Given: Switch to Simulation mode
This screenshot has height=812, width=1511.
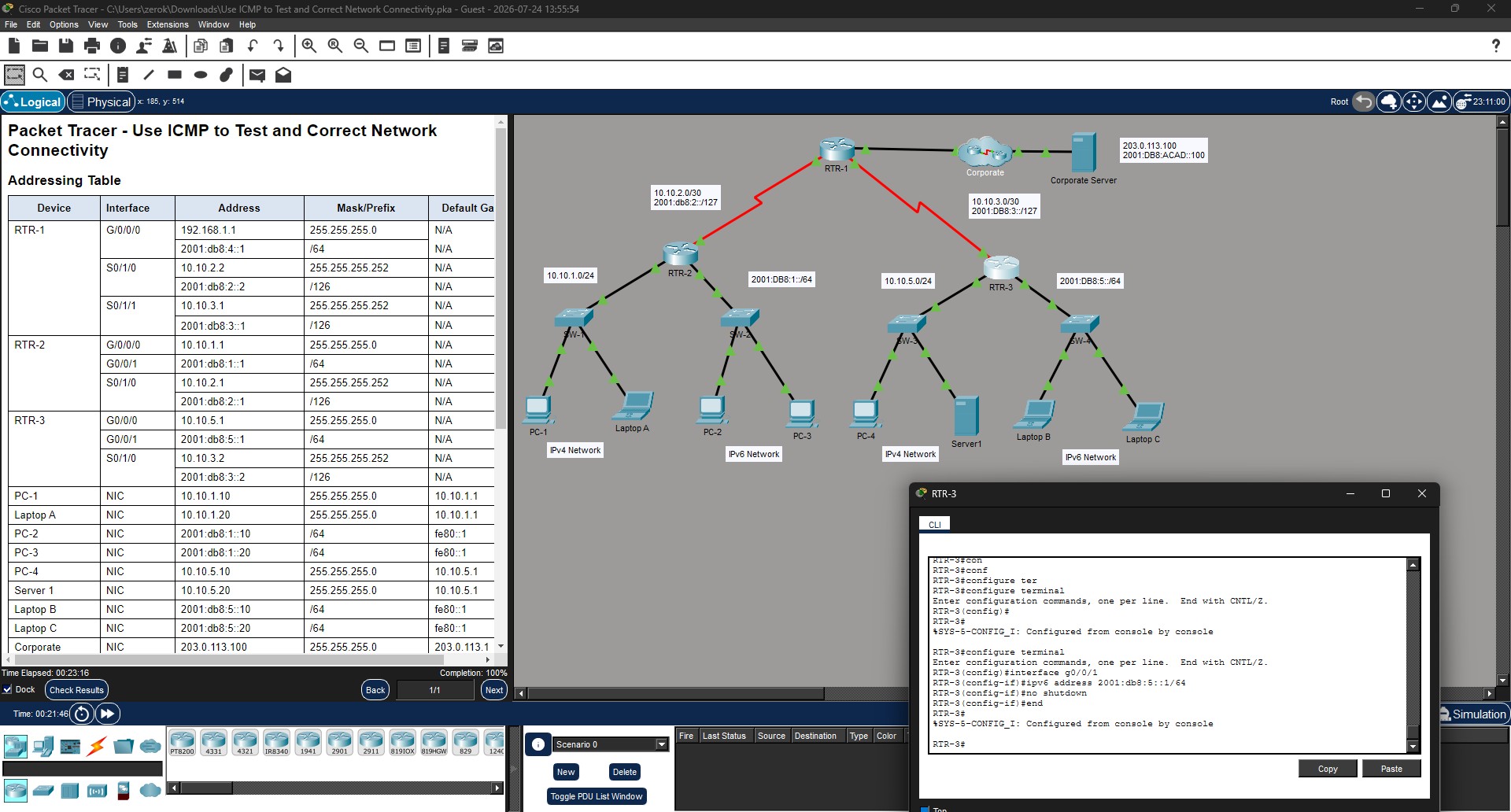Looking at the screenshot, I should pyautogui.click(x=1472, y=714).
